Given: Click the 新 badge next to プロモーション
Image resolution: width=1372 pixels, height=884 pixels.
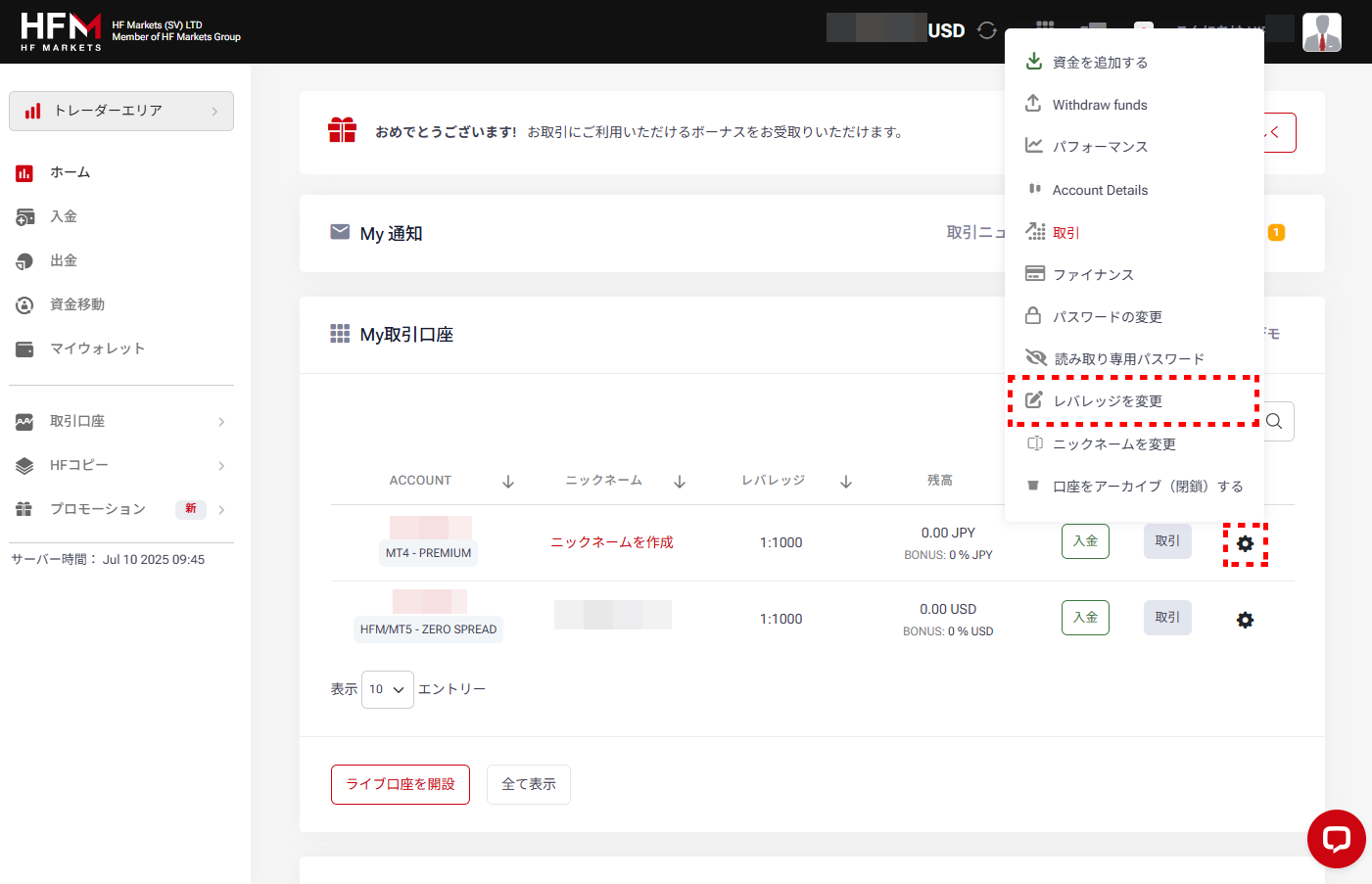Looking at the screenshot, I should pos(191,509).
